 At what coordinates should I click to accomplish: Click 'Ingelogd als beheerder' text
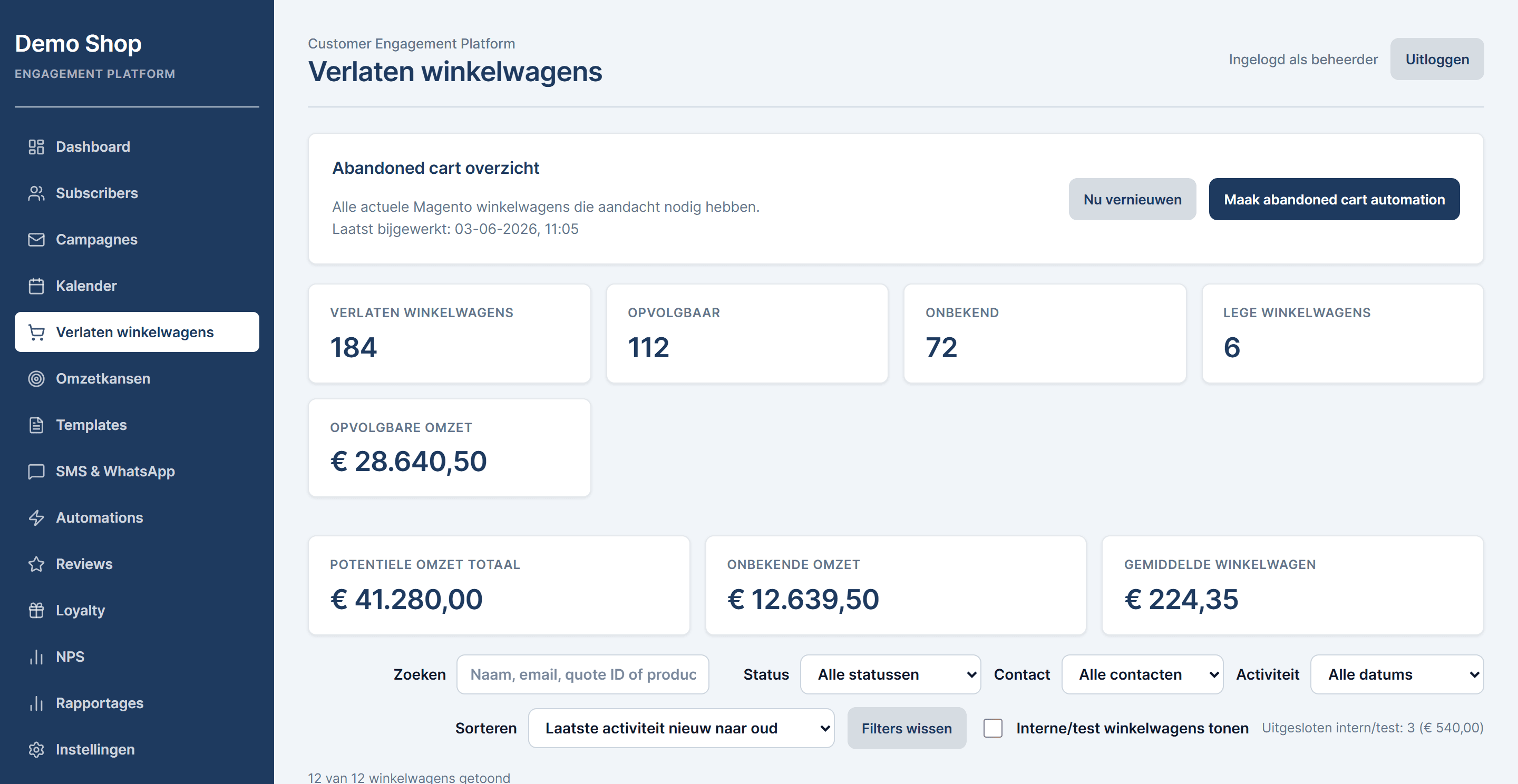click(1303, 60)
